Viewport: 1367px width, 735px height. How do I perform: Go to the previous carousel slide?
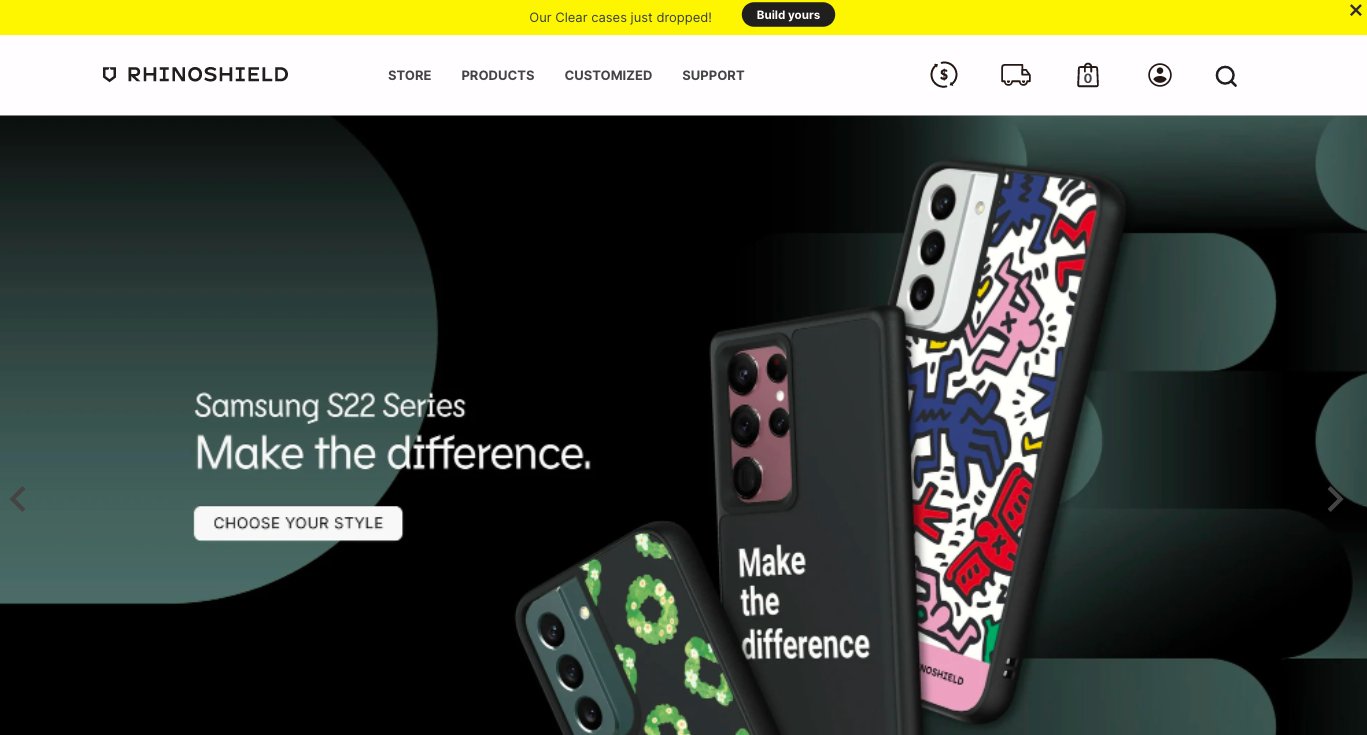click(x=18, y=499)
